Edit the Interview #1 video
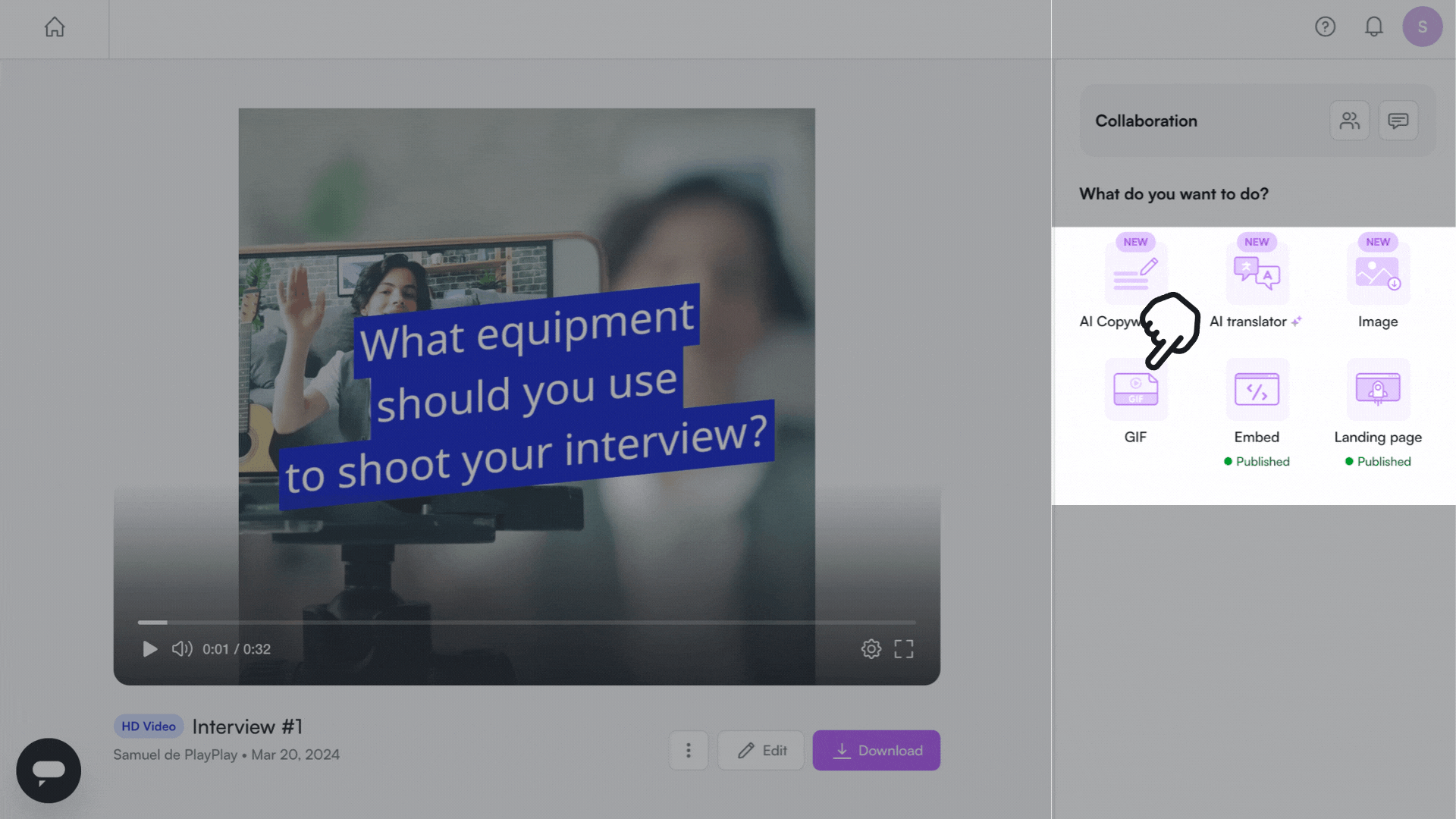Screen dimensions: 1456x819 click(761, 750)
